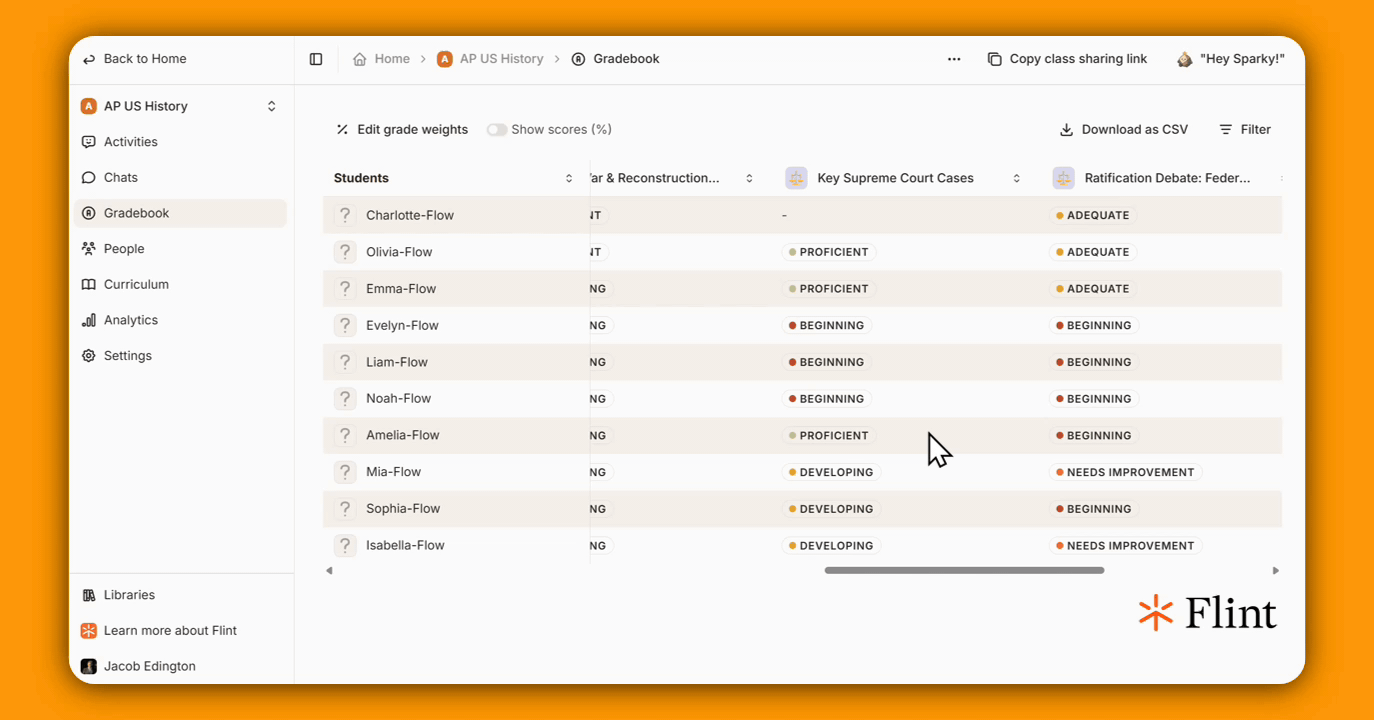Viewport: 1374px width, 720px height.
Task: Click Evelyn-Flow avatar icon
Action: point(345,325)
